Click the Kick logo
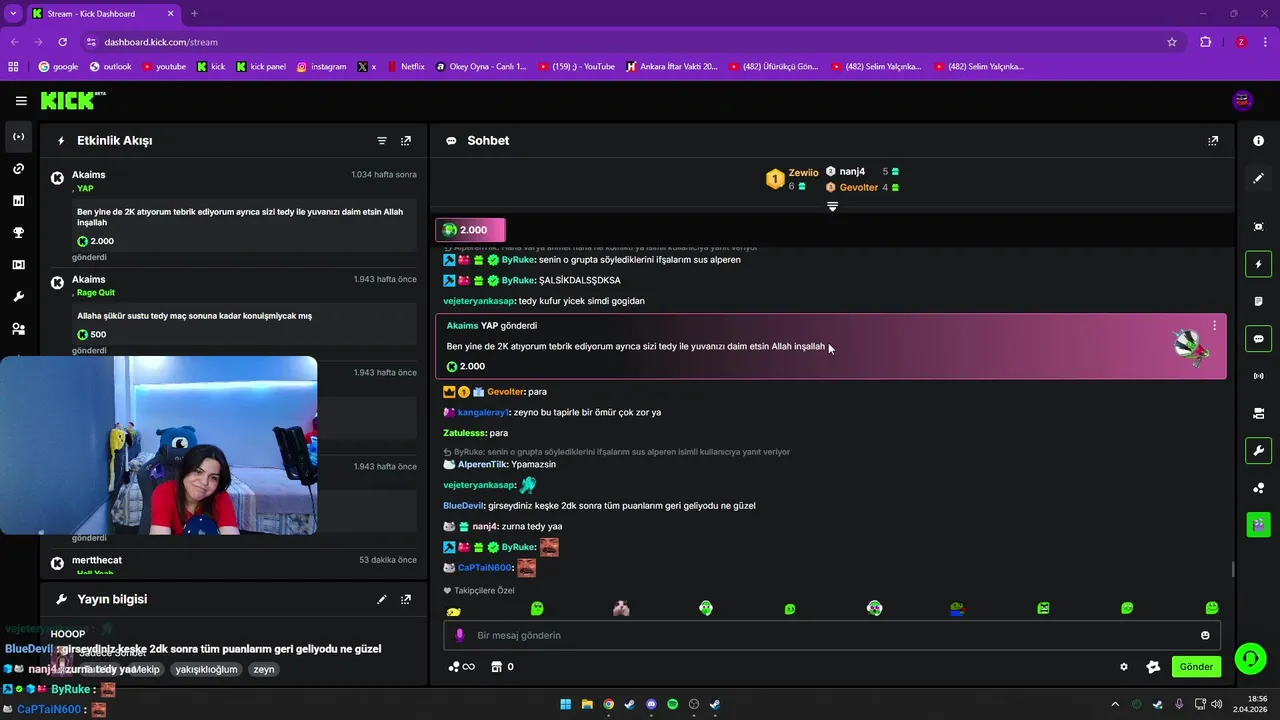Image resolution: width=1280 pixels, height=720 pixels. click(x=72, y=100)
